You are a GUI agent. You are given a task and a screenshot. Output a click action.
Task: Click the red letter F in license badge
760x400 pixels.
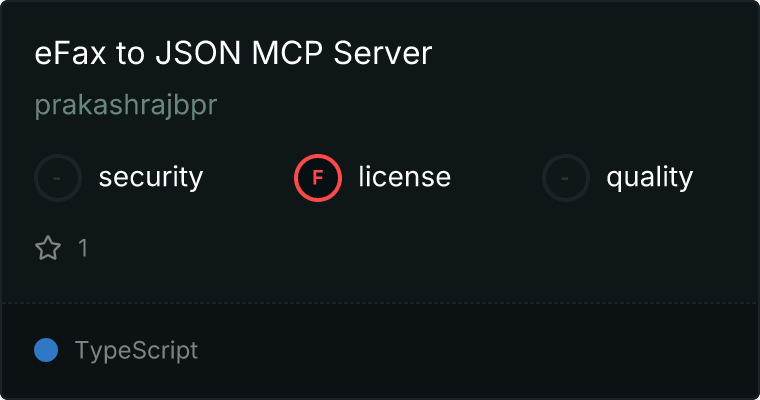point(317,178)
